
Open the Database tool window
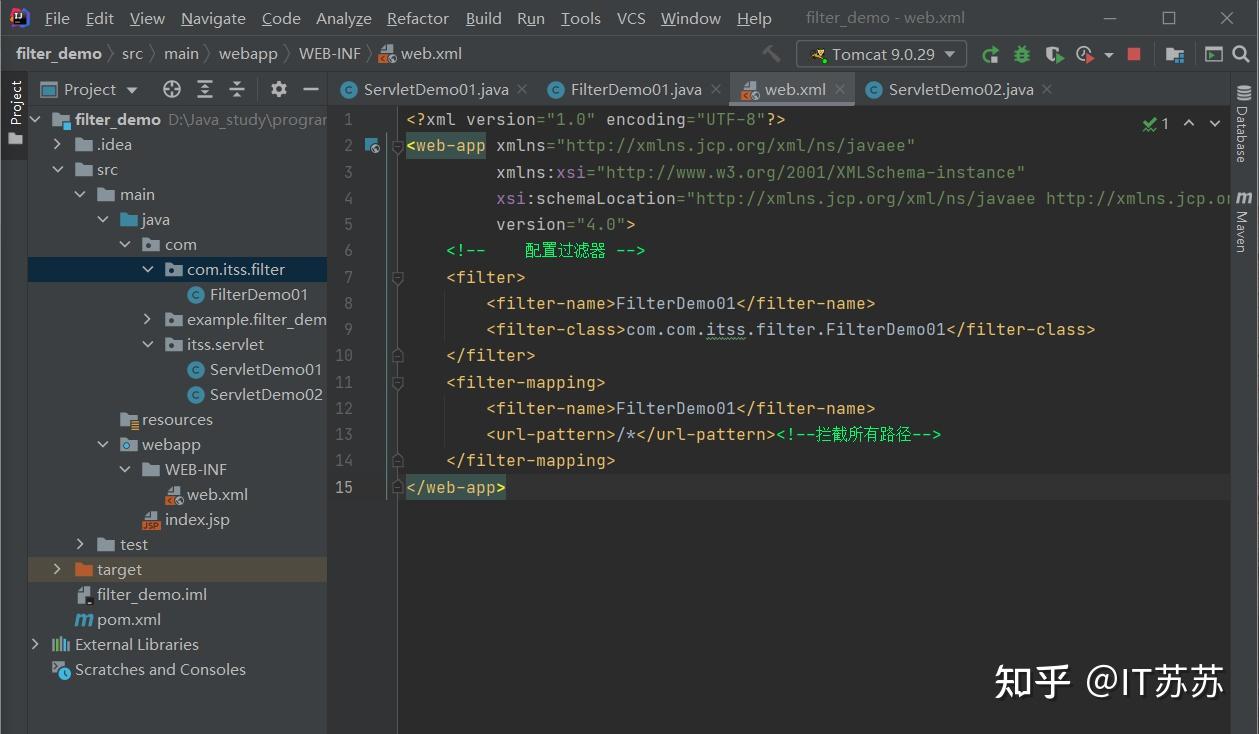[x=1243, y=122]
